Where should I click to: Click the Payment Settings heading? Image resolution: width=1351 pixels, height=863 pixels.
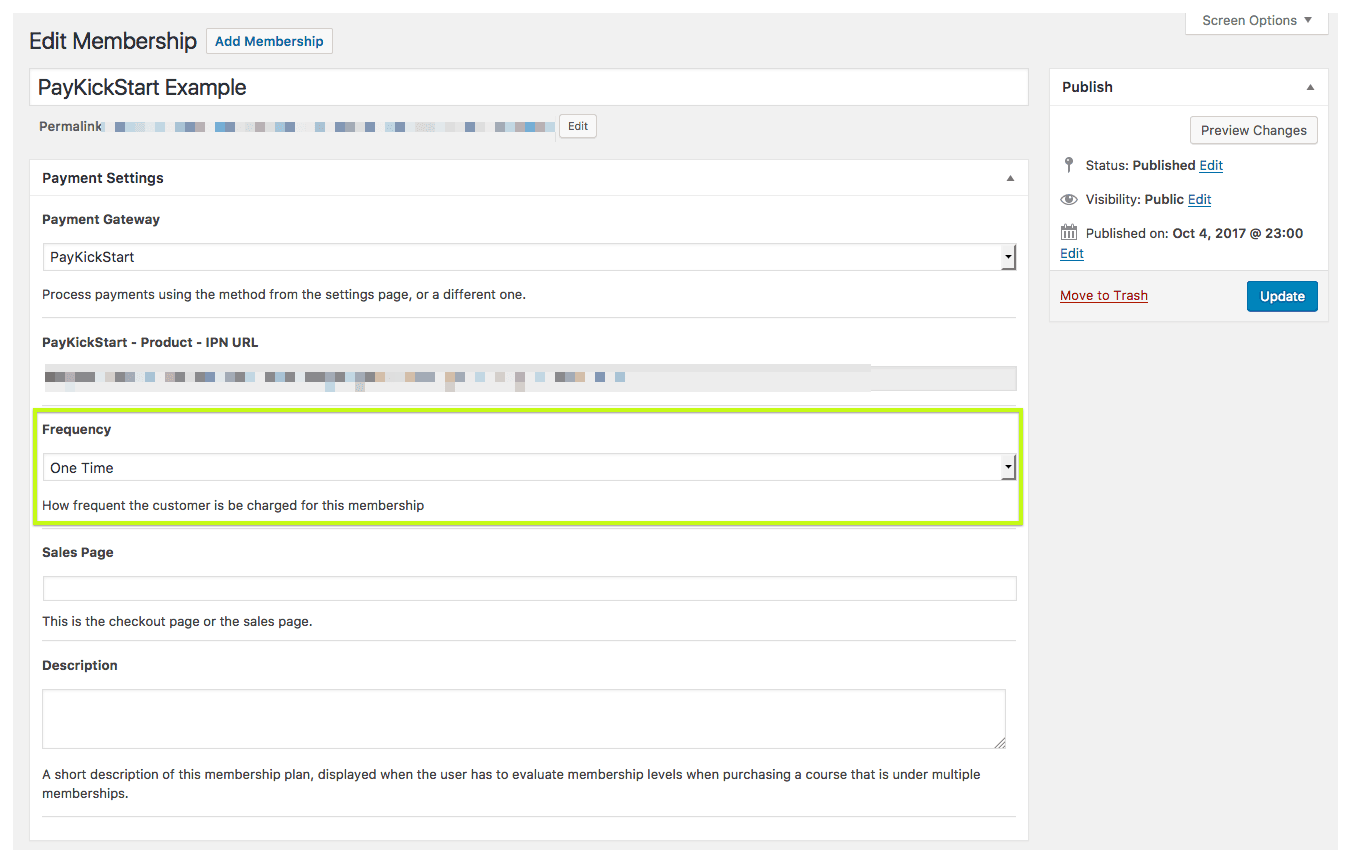(x=103, y=178)
